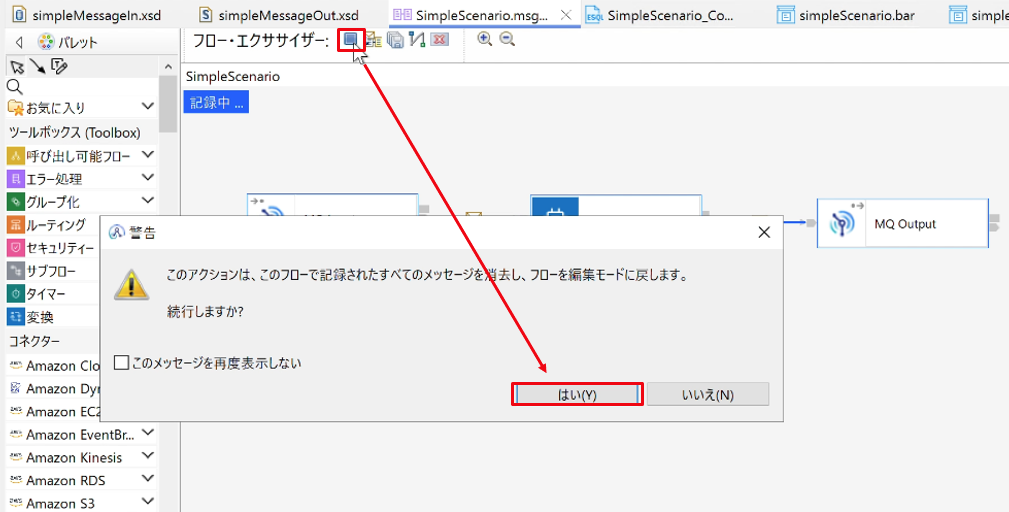Click the colorful palette icon
The height and width of the screenshot is (512, 1009).
(46, 42)
